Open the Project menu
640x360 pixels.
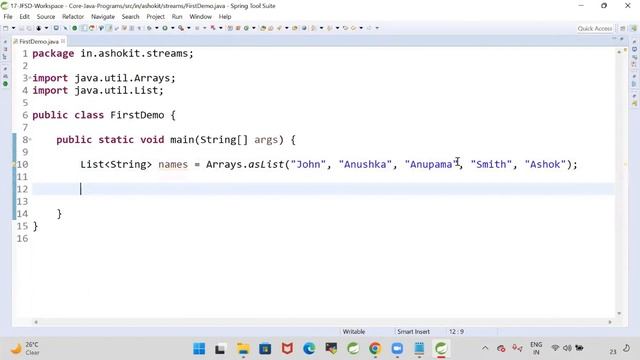click(x=156, y=17)
